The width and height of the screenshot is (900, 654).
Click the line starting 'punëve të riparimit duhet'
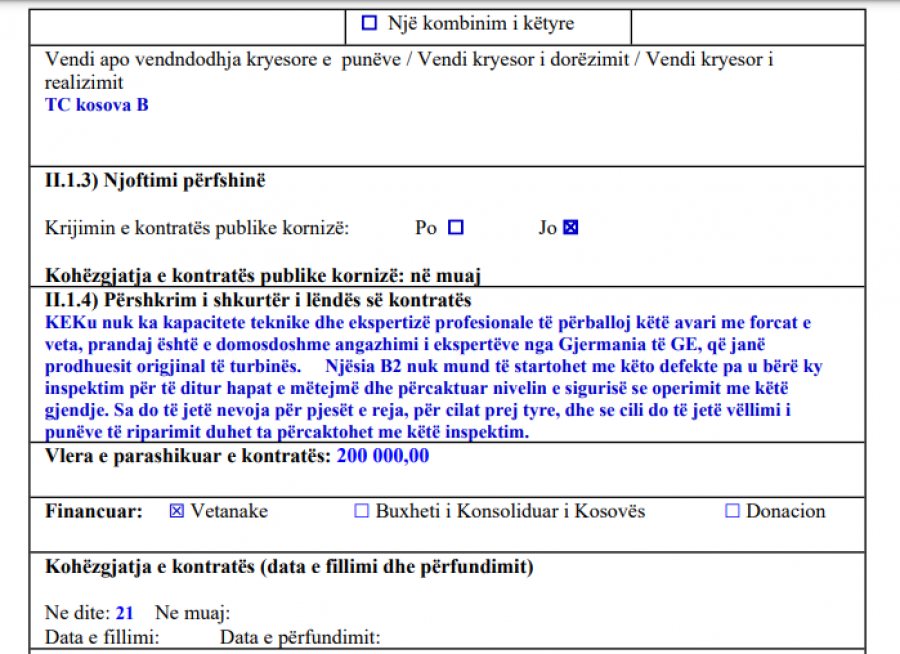287,432
